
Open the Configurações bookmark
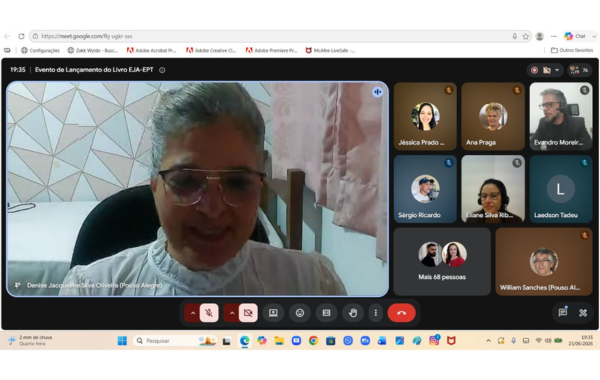coord(41,50)
